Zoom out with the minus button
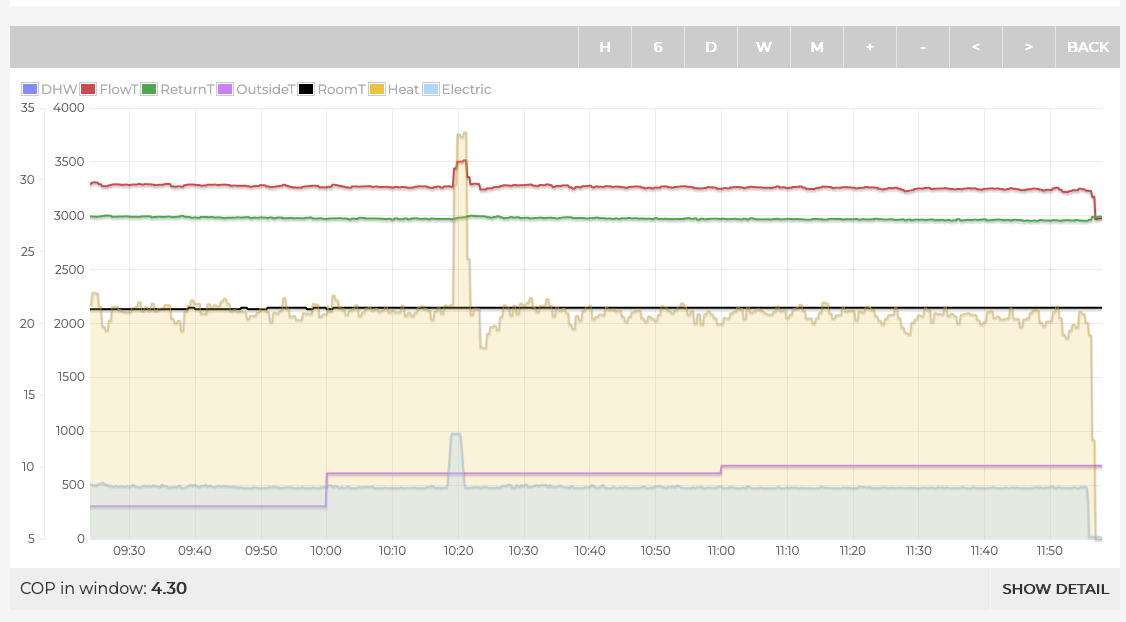1126x622 pixels. click(x=923, y=47)
